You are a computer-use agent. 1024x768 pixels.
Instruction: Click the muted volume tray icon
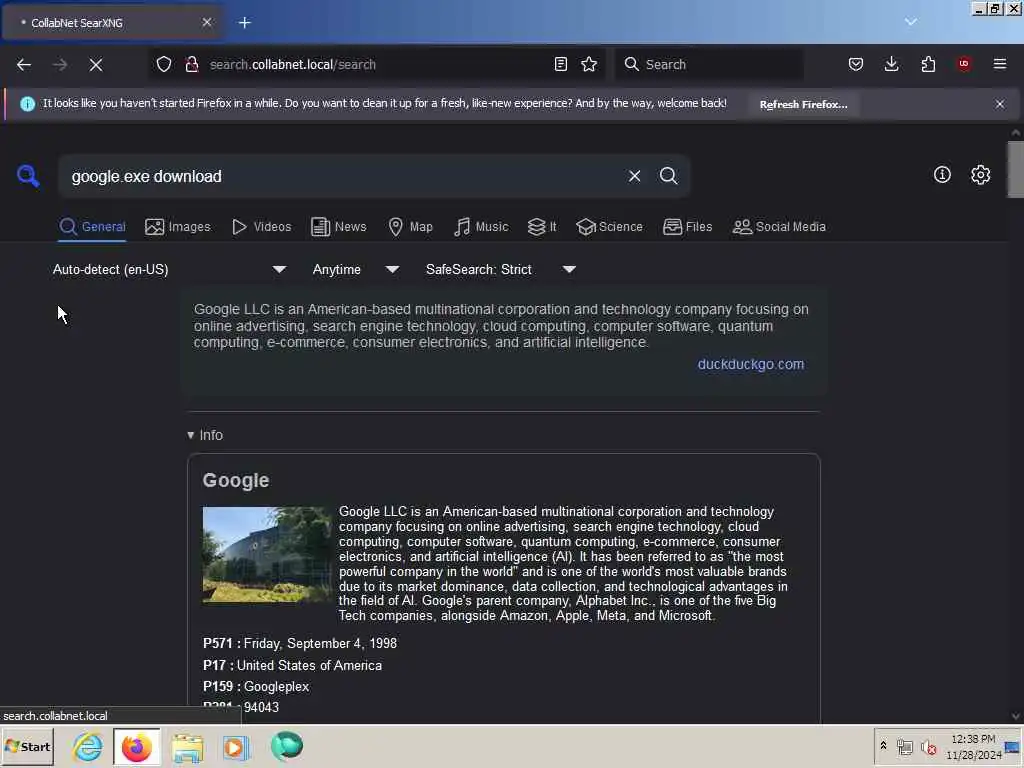click(x=928, y=747)
